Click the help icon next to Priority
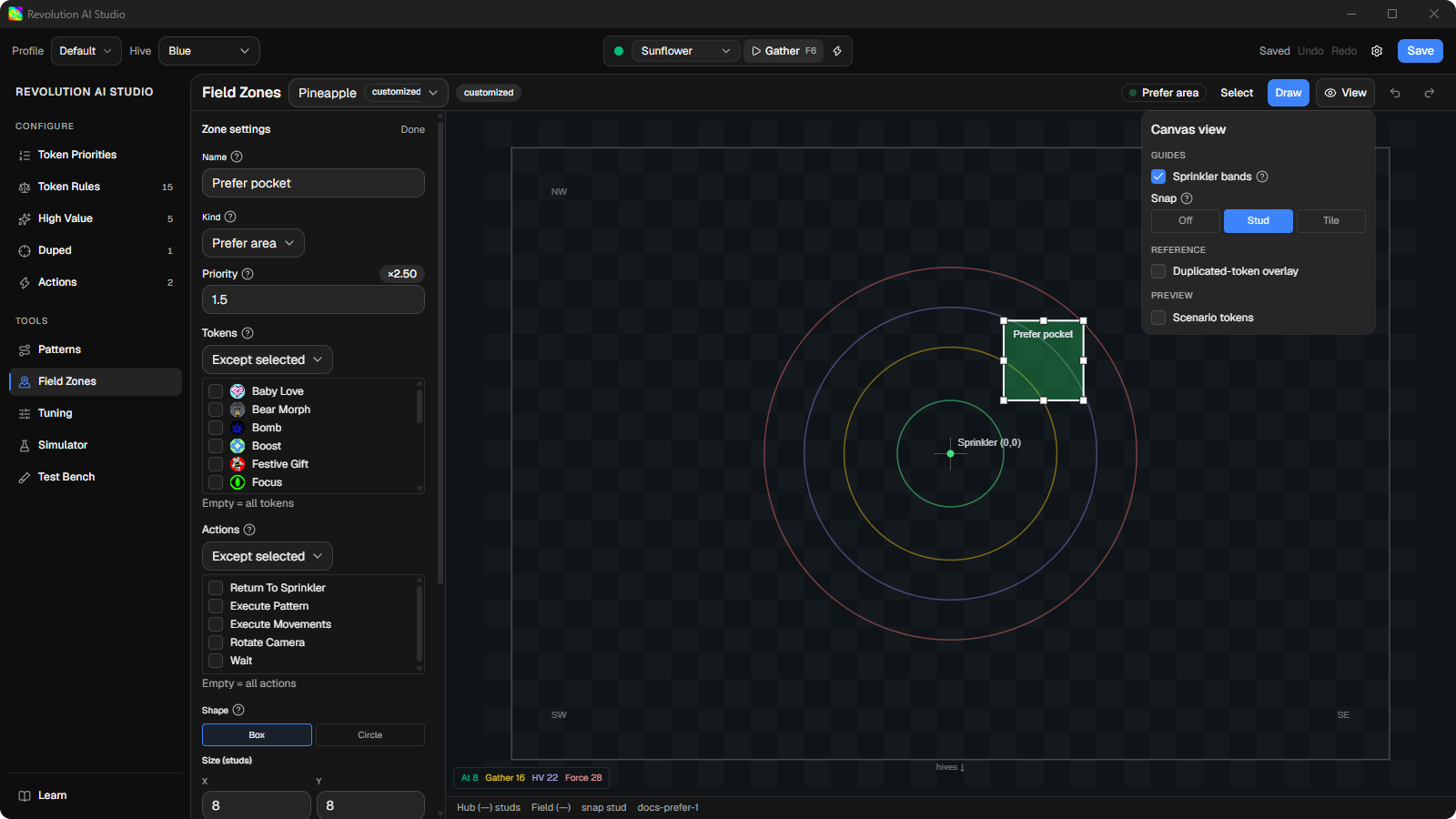The image size is (1456, 819). coord(248,274)
